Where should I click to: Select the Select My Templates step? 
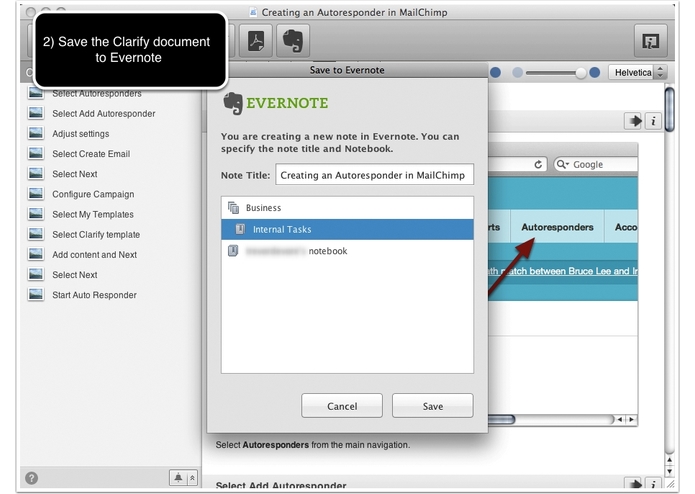pyautogui.click(x=93, y=214)
